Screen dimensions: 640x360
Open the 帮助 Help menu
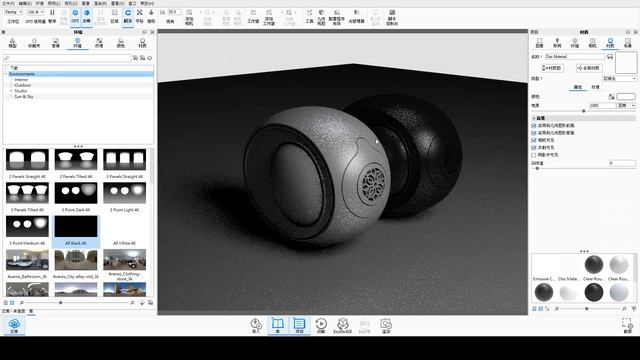point(147,3)
